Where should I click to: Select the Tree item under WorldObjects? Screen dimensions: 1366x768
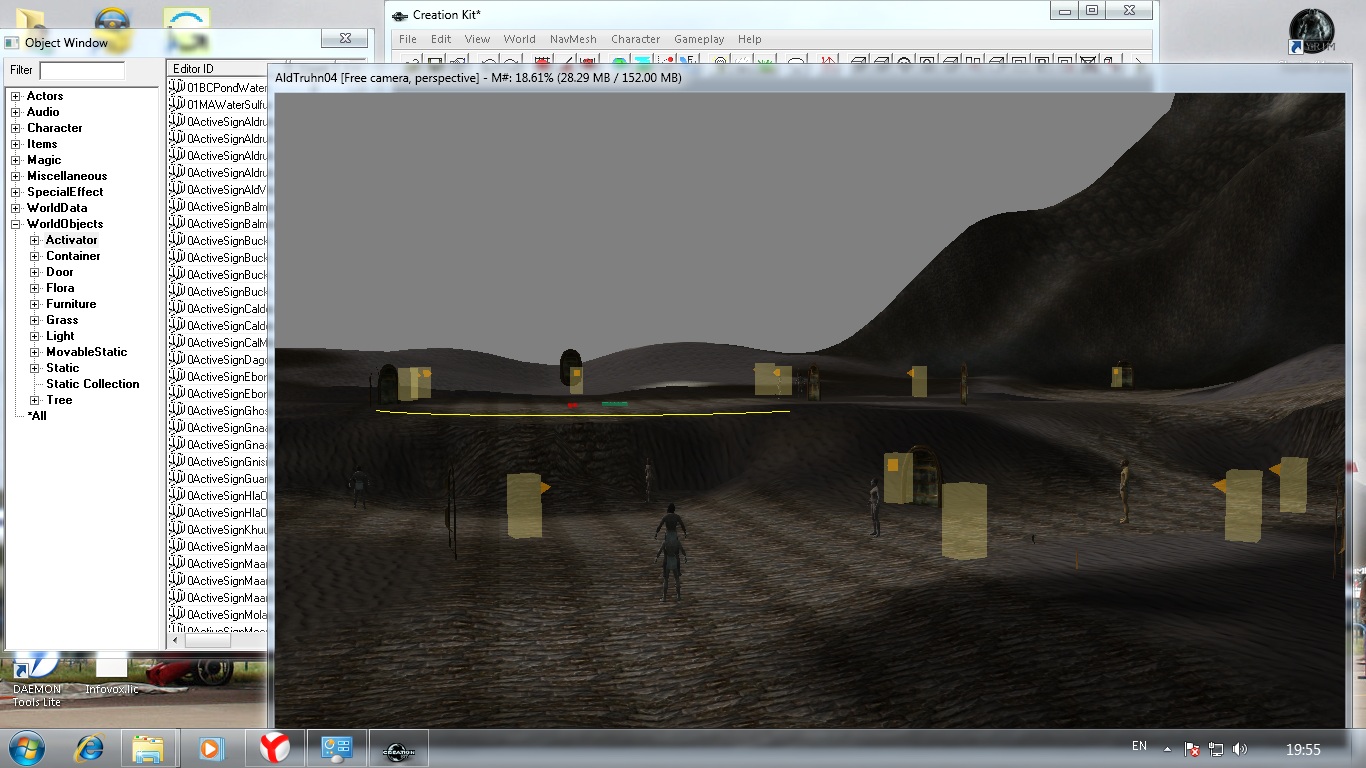tap(59, 400)
